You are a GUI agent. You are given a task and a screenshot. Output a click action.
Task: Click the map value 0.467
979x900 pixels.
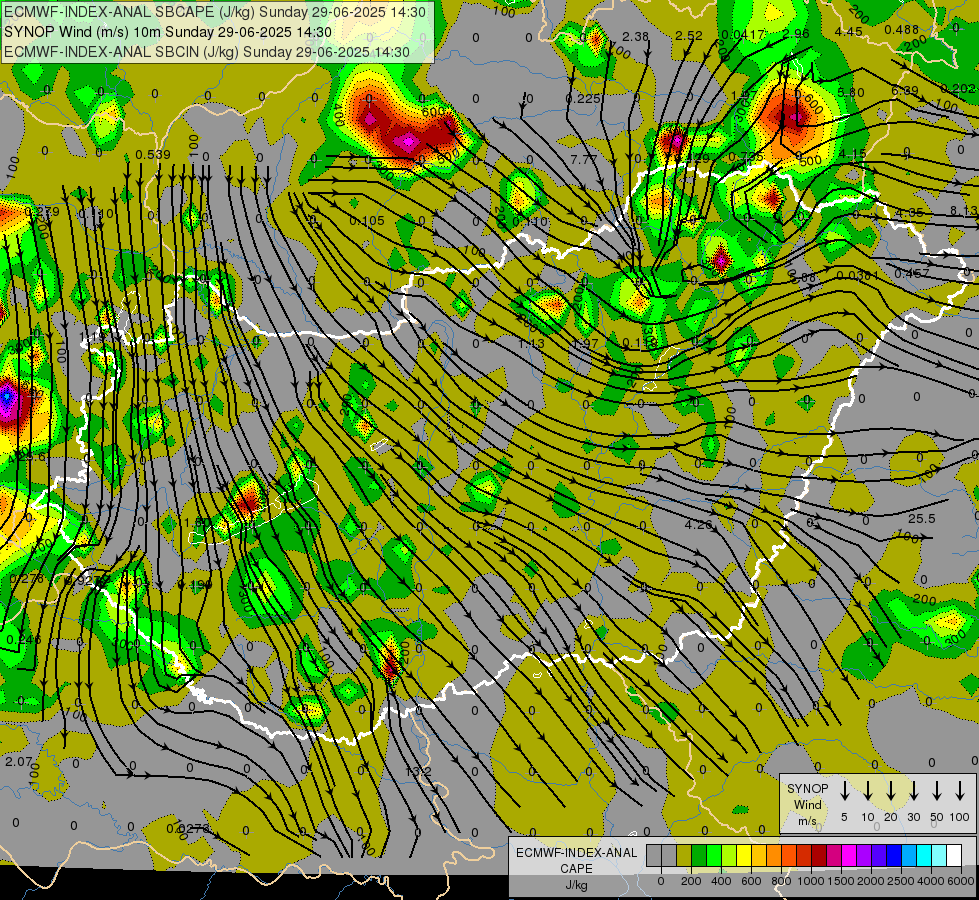(x=912, y=274)
